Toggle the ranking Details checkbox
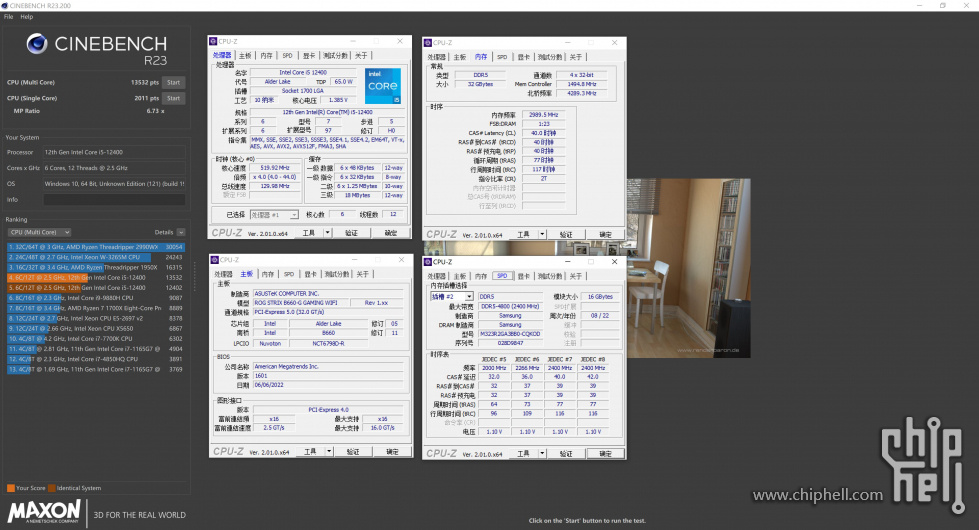Viewport: 979px width, 530px height. [180, 232]
